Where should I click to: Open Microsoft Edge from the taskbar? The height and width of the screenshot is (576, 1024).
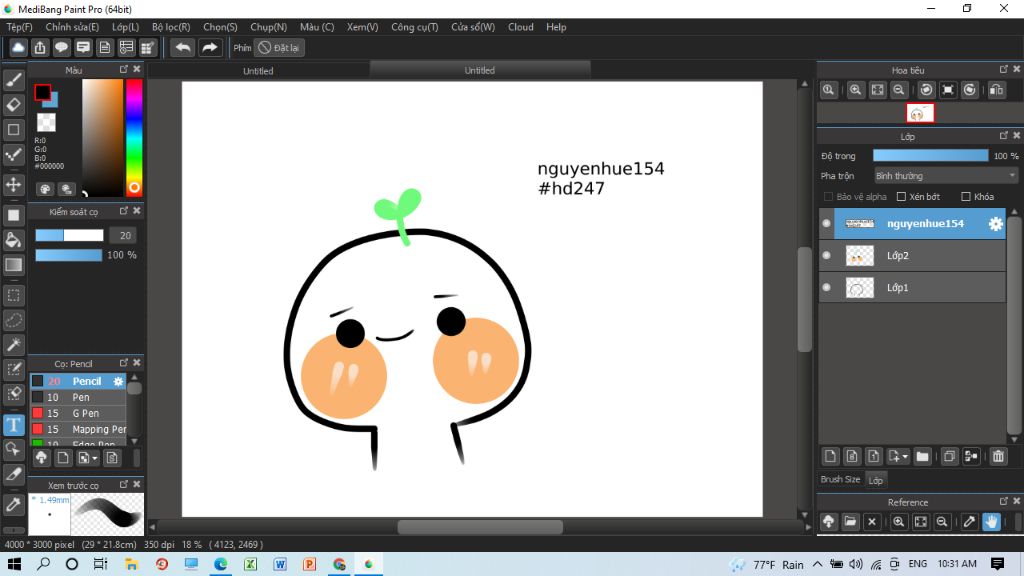coord(221,564)
